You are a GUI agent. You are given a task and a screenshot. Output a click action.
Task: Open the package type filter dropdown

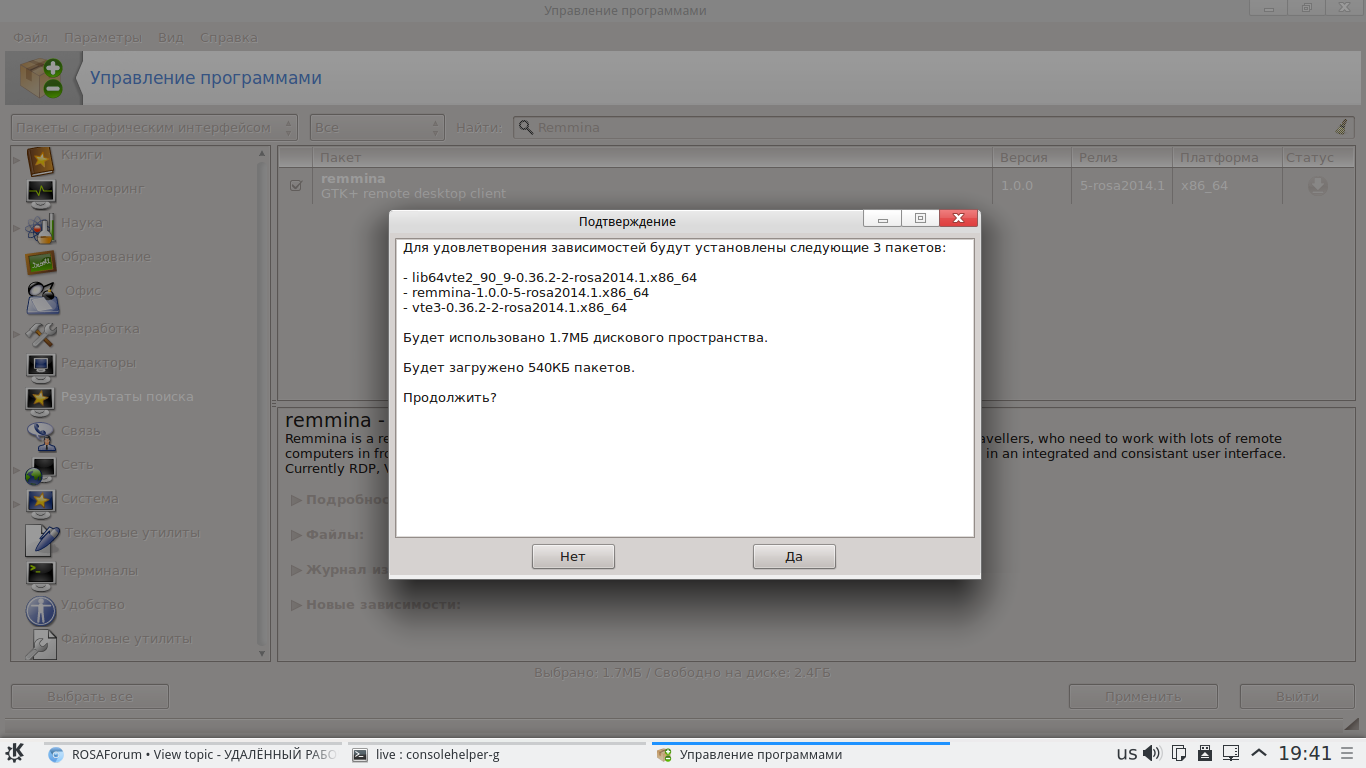154,127
